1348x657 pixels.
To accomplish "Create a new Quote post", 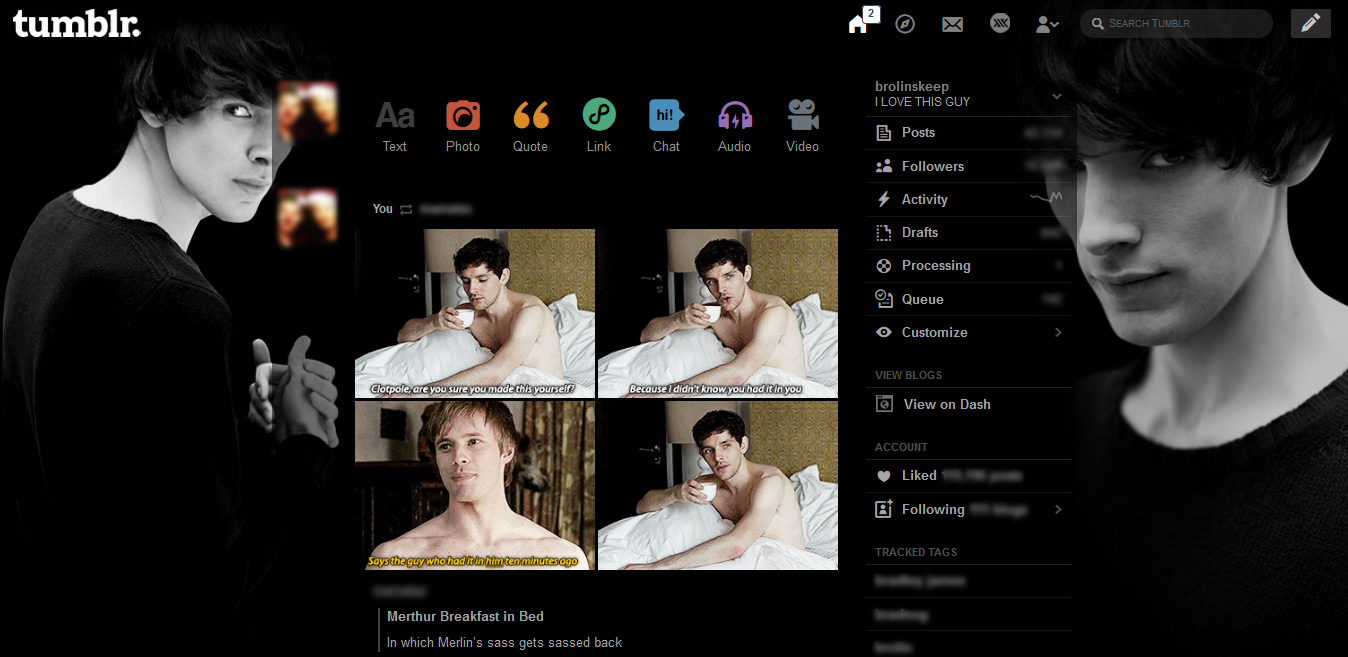I will tap(530, 126).
